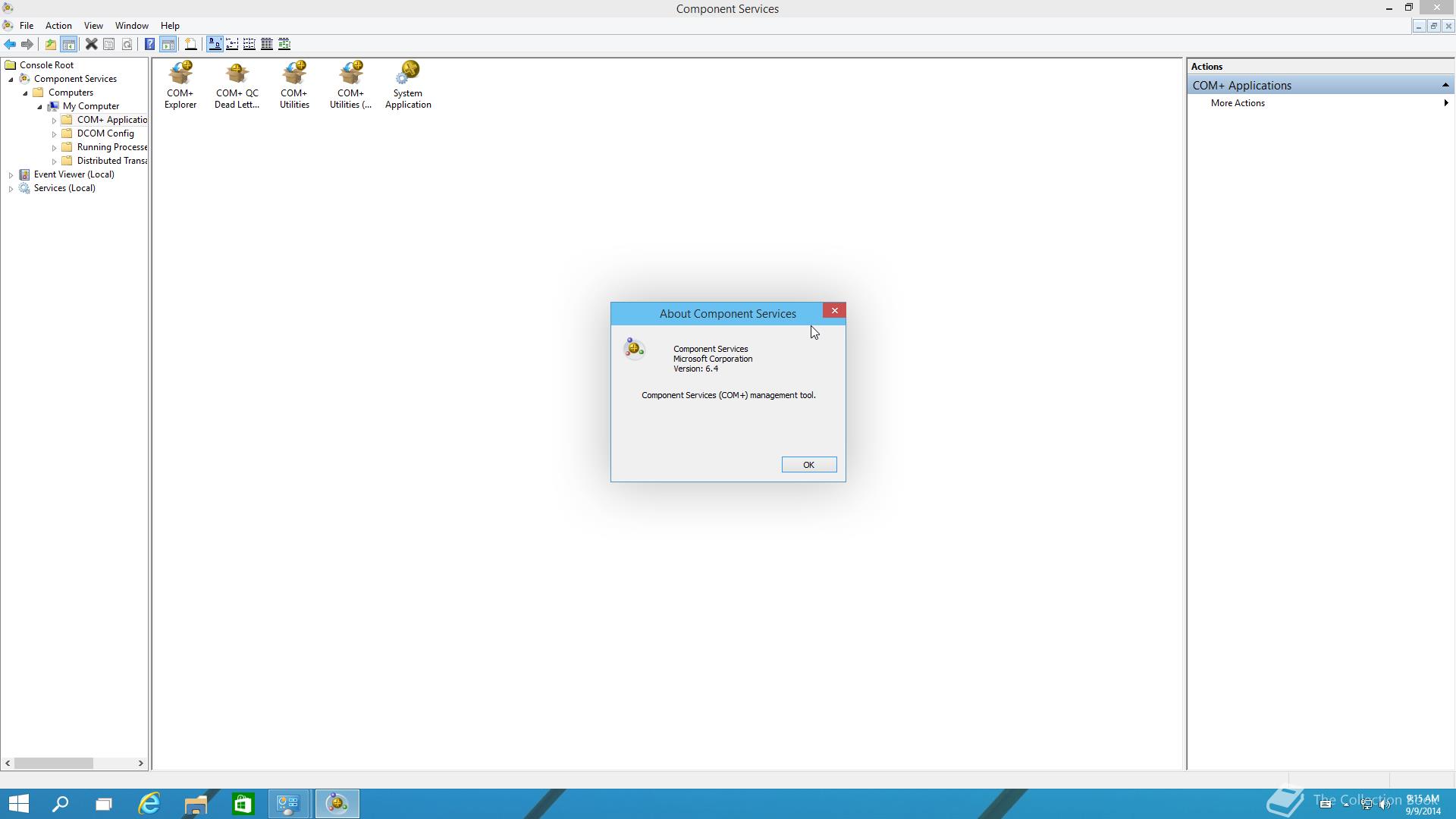Switch to Status view in toolbar
Image resolution: width=1456 pixels, height=819 pixels.
pyautogui.click(x=284, y=44)
